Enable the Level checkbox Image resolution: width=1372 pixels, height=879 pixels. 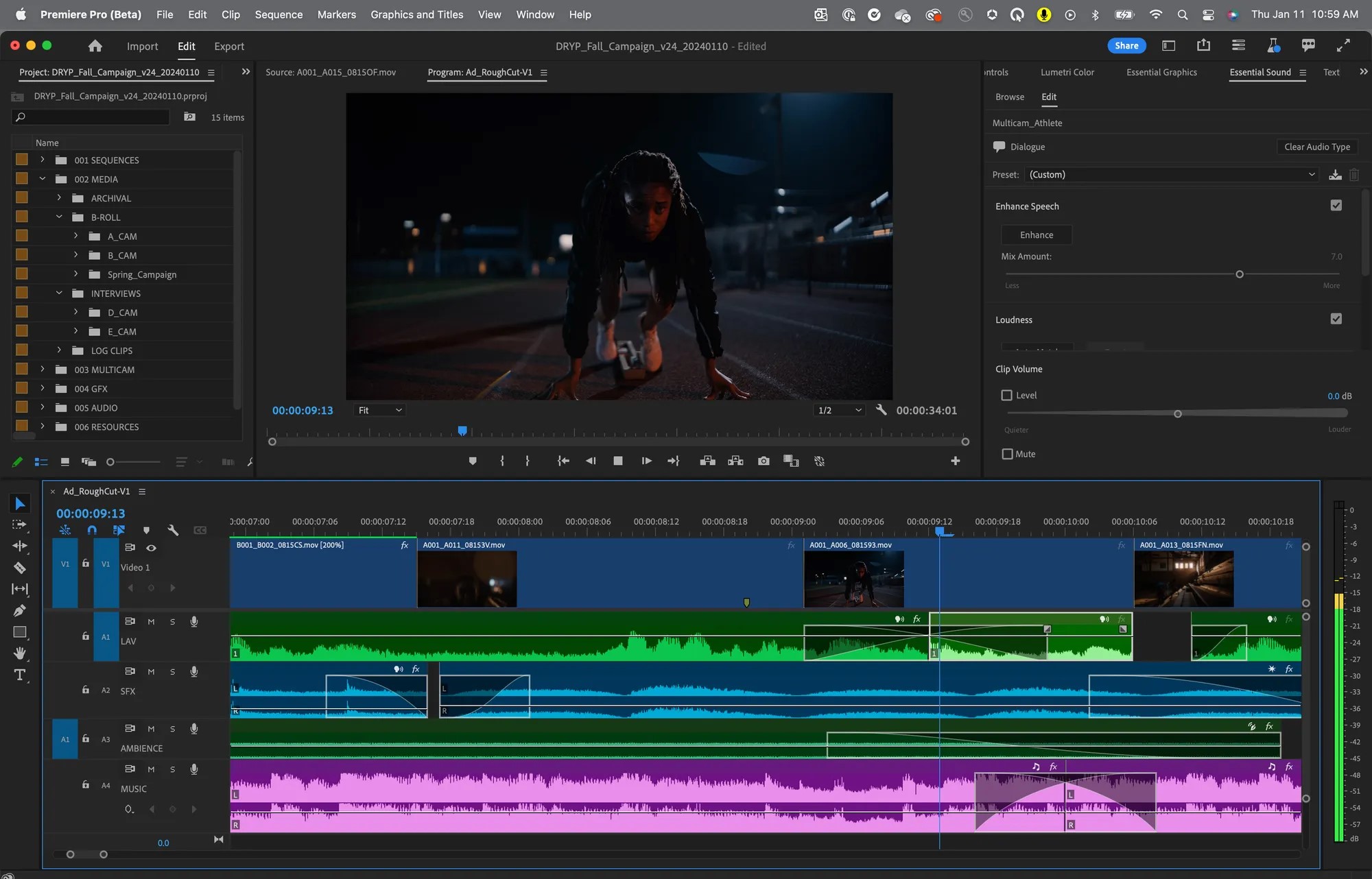point(1007,396)
